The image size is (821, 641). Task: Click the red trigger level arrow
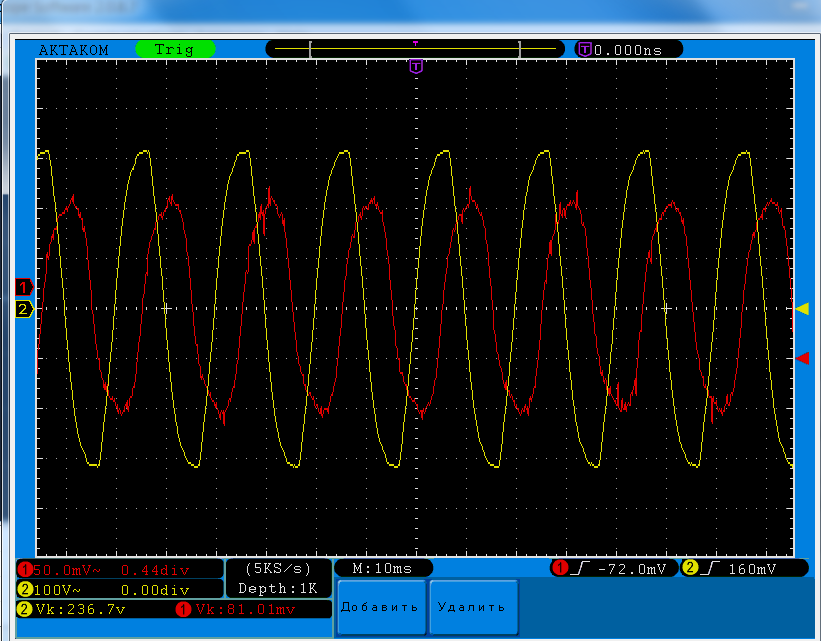[x=802, y=358]
